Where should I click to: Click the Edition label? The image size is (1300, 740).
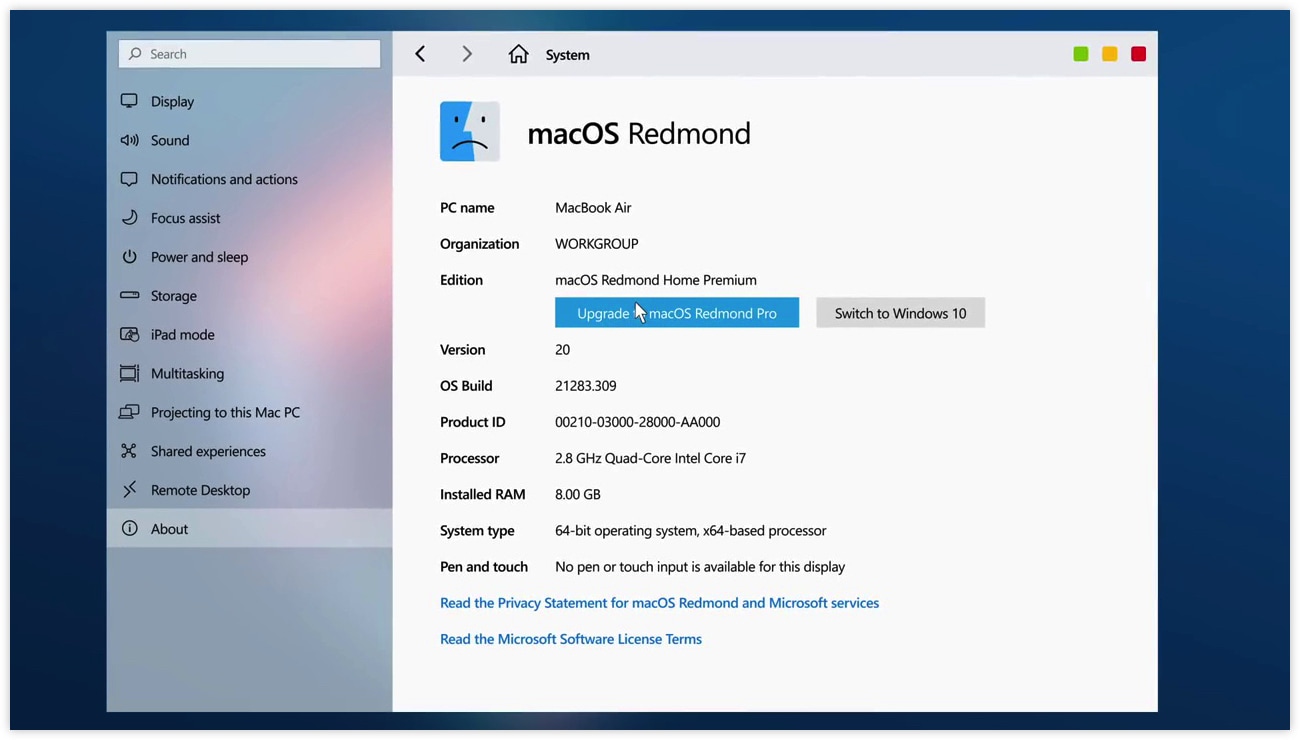461,280
